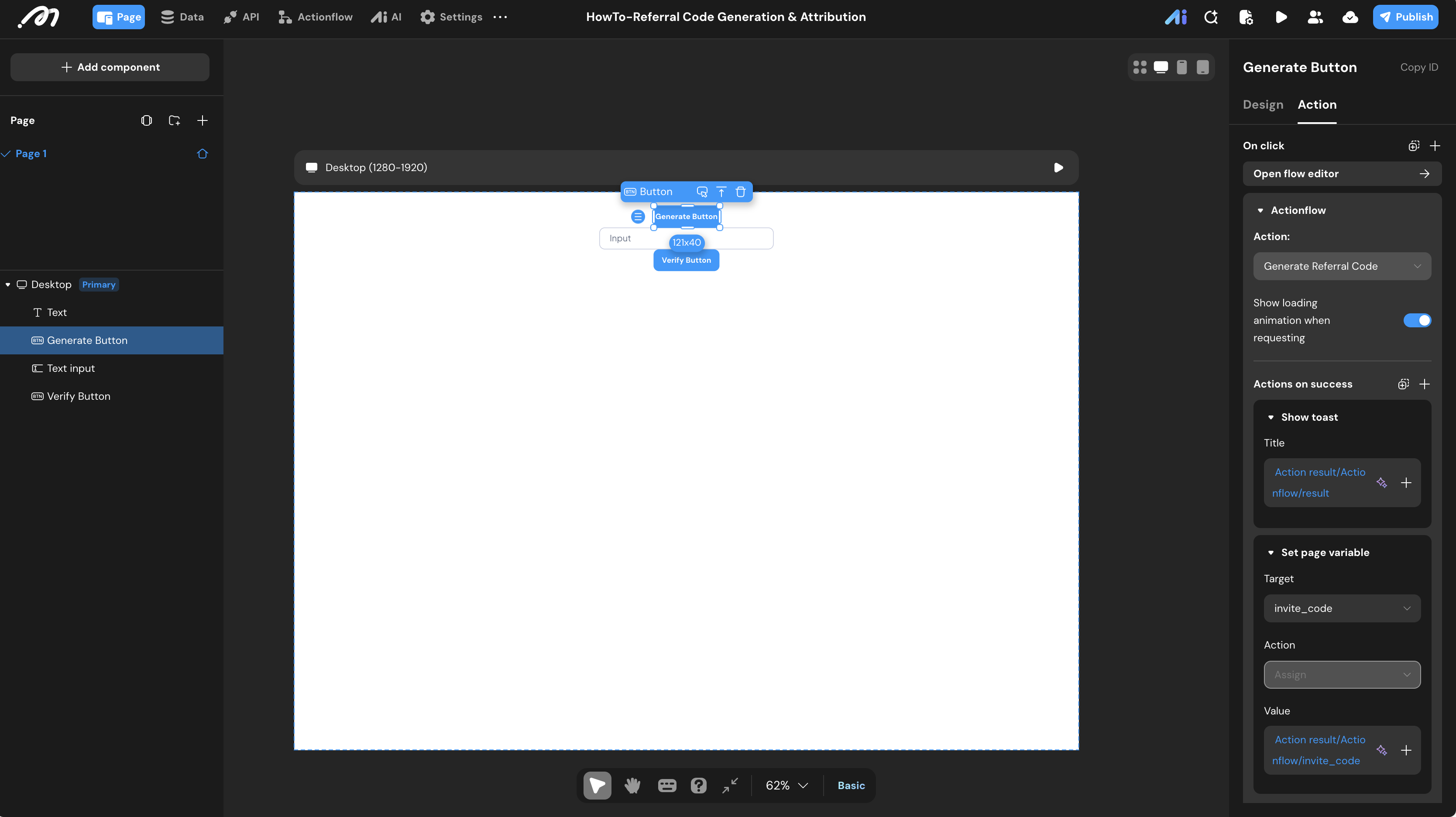Click the delete icon on Button toolbar
Viewport: 1456px width, 817px height.
740,192
